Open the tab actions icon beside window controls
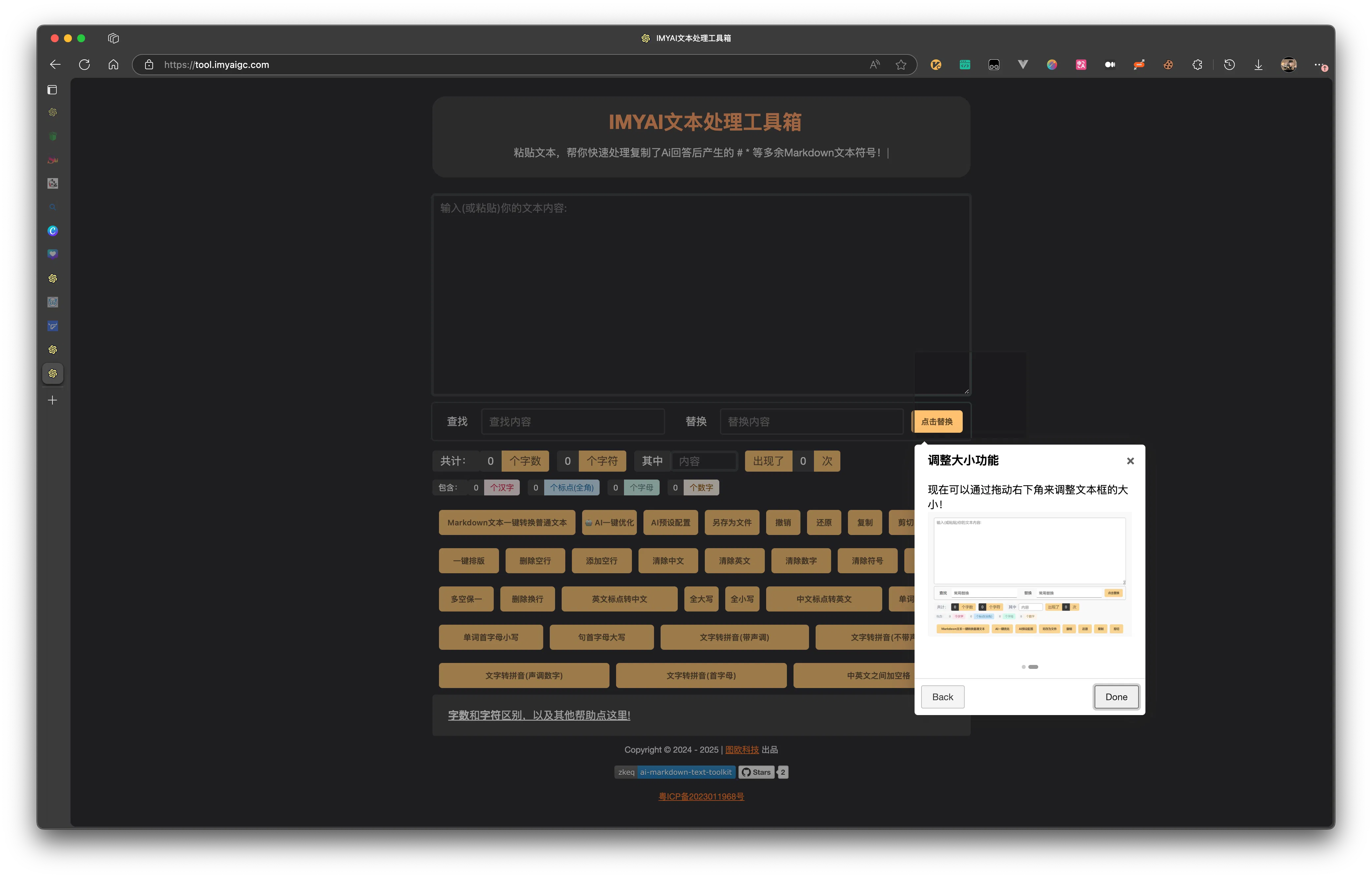This screenshot has width=1372, height=878. click(113, 38)
